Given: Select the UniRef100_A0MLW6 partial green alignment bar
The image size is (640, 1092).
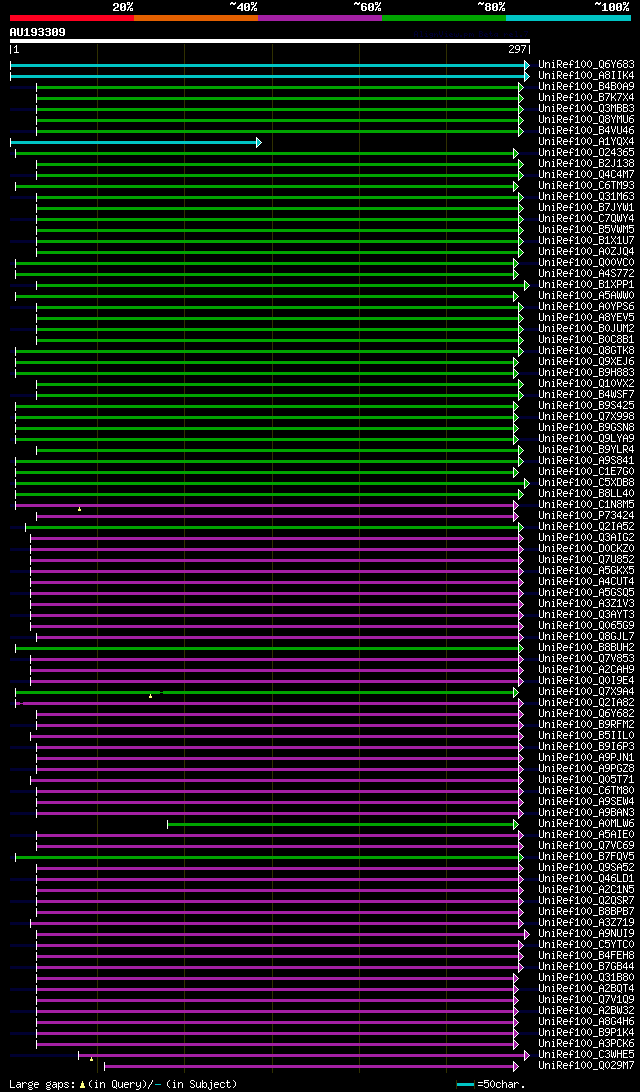Looking at the screenshot, I should (343, 825).
